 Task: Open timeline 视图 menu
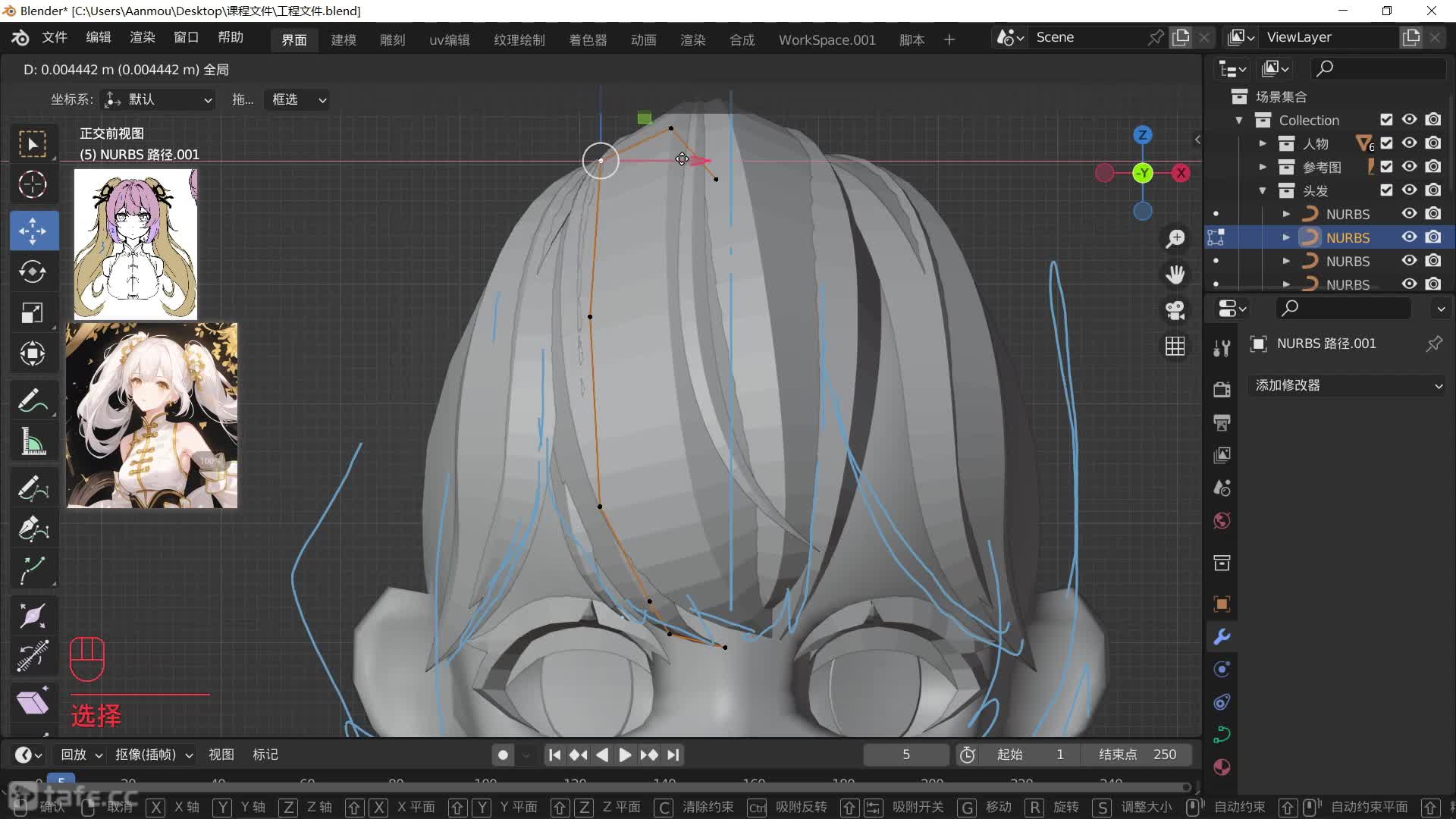tap(221, 755)
